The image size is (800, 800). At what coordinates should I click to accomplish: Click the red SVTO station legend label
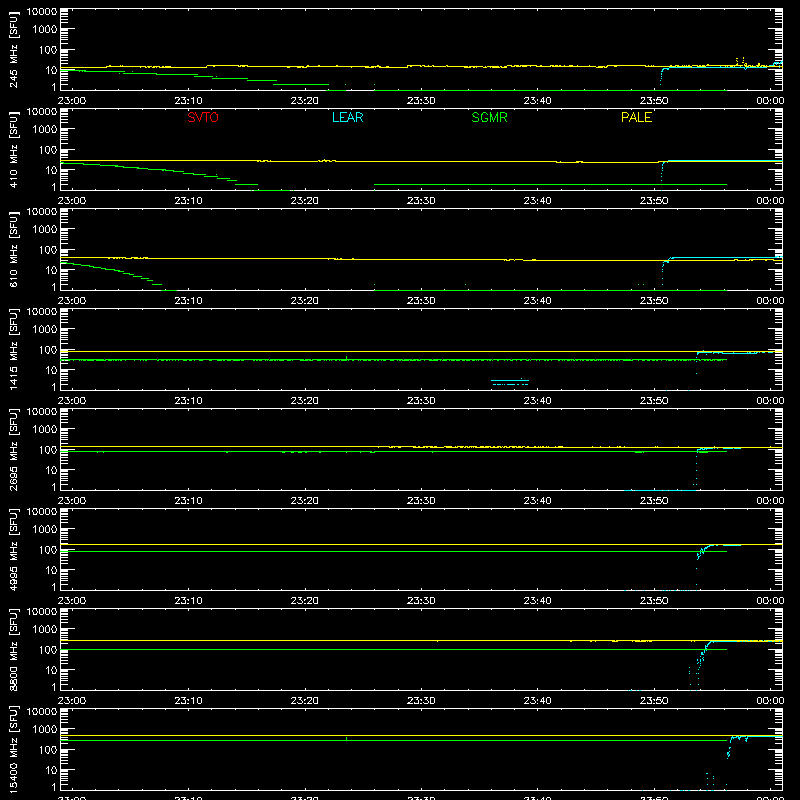[203, 117]
